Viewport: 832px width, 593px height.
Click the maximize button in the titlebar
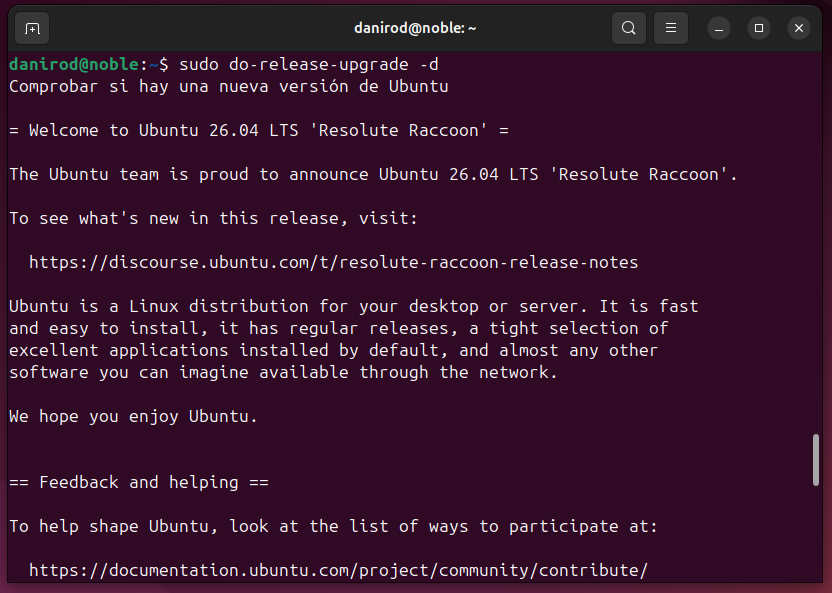click(759, 28)
